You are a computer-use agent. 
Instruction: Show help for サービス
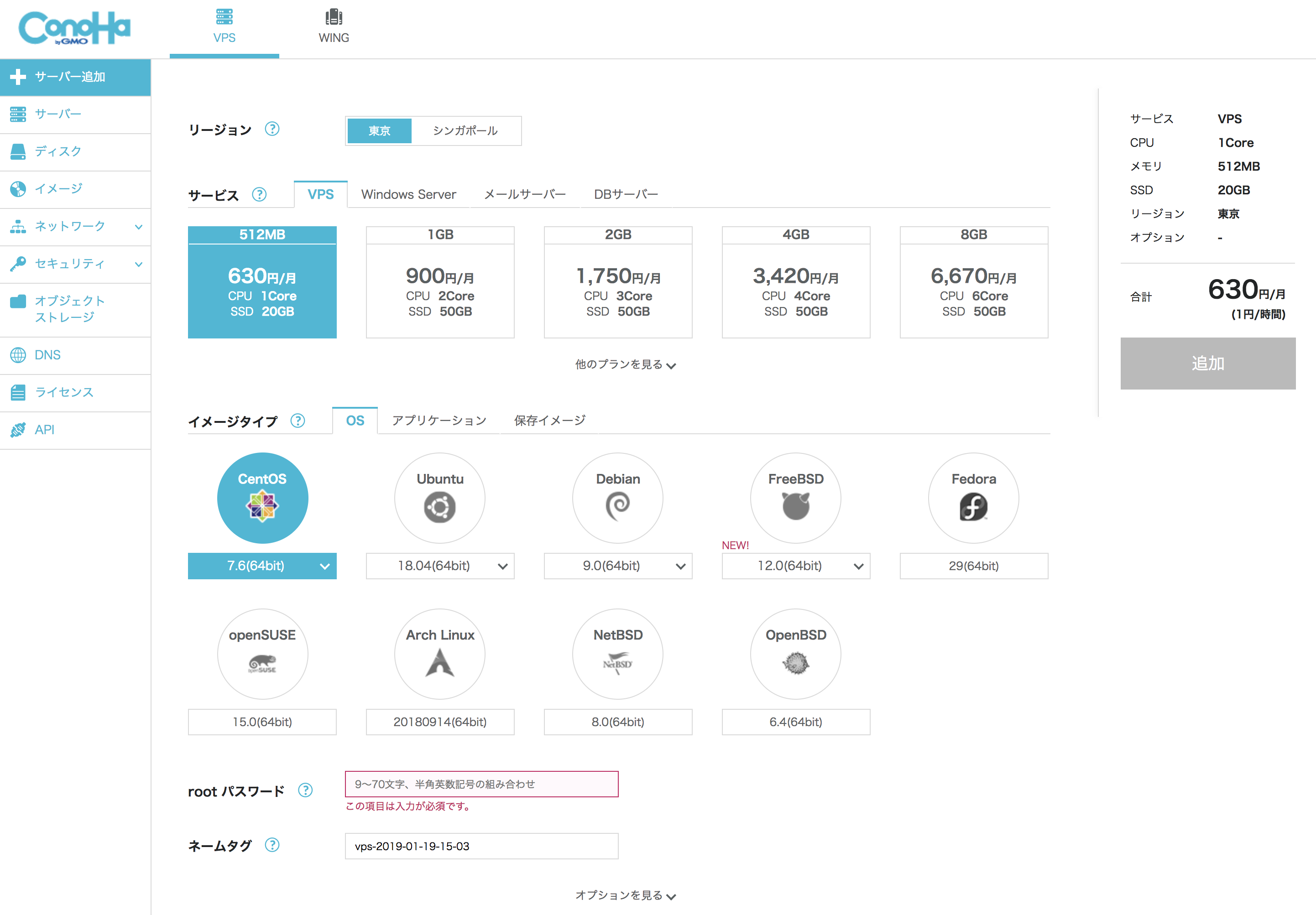tap(260, 194)
